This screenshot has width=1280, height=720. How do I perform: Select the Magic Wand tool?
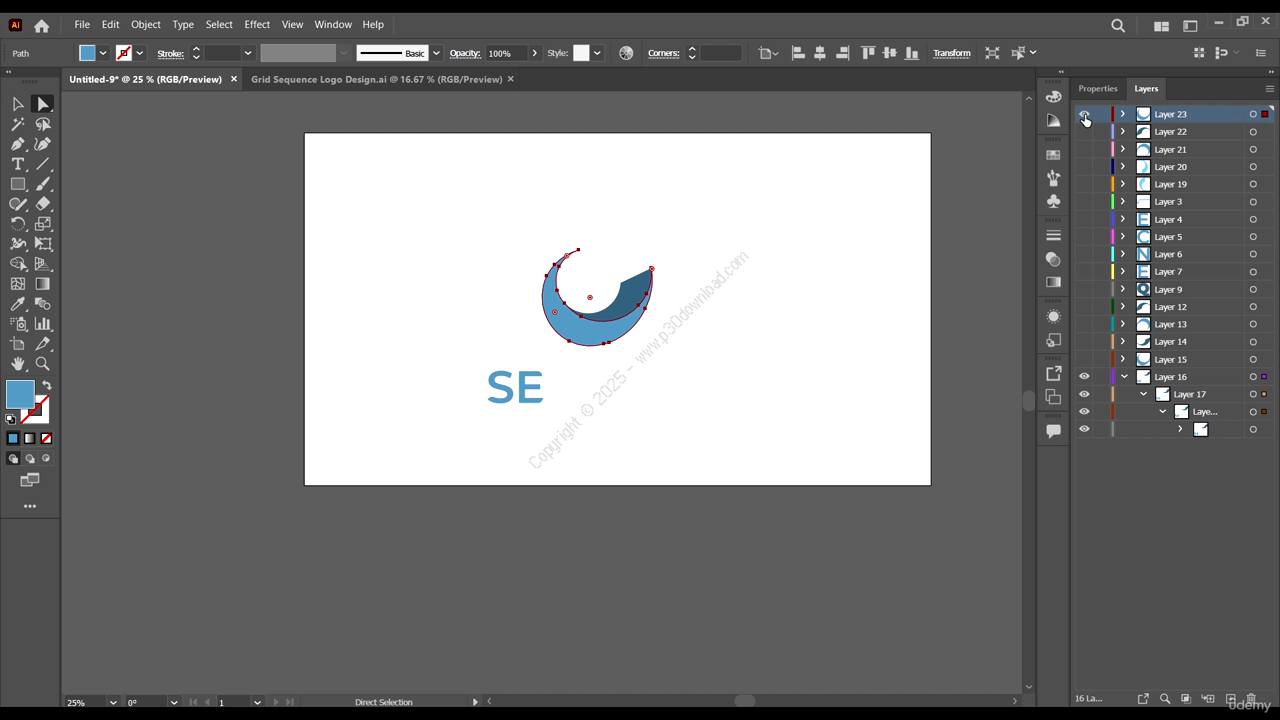coord(18,124)
